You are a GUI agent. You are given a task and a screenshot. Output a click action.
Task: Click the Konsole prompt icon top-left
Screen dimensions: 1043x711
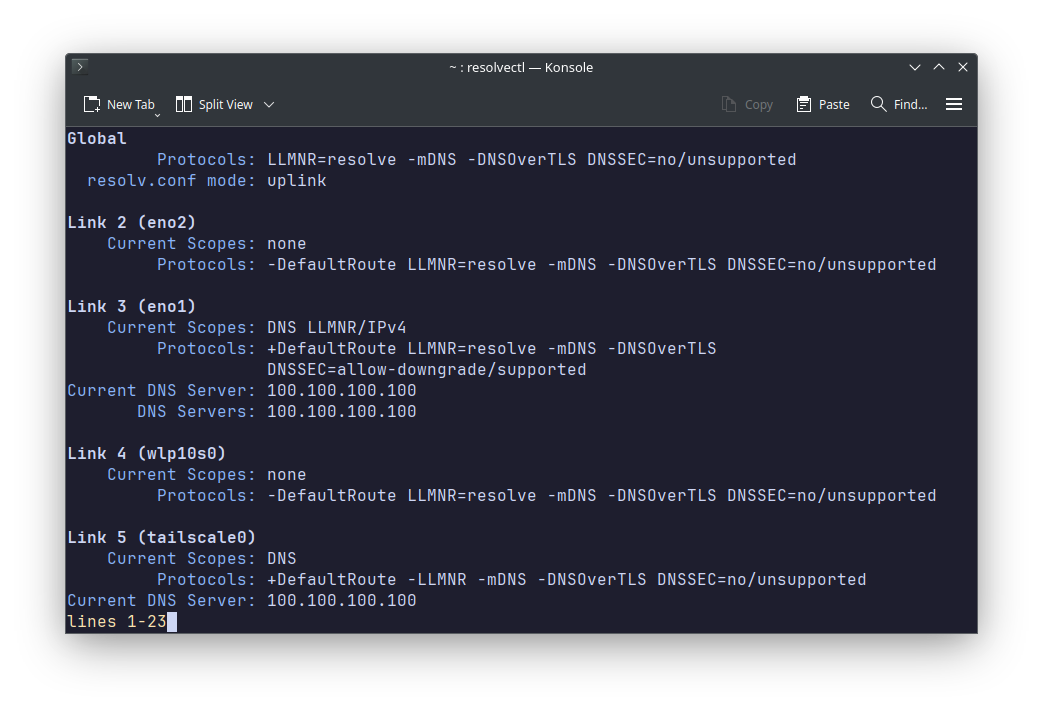pos(78,67)
